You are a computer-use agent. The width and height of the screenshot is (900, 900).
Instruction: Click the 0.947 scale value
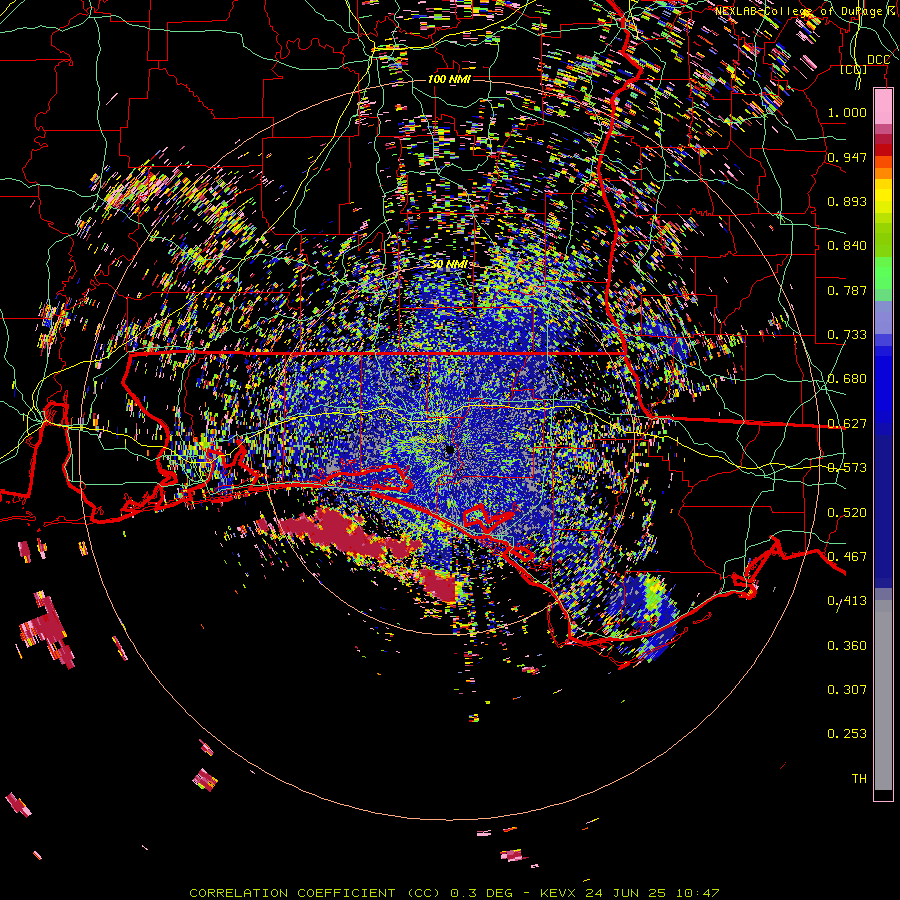tap(847, 157)
